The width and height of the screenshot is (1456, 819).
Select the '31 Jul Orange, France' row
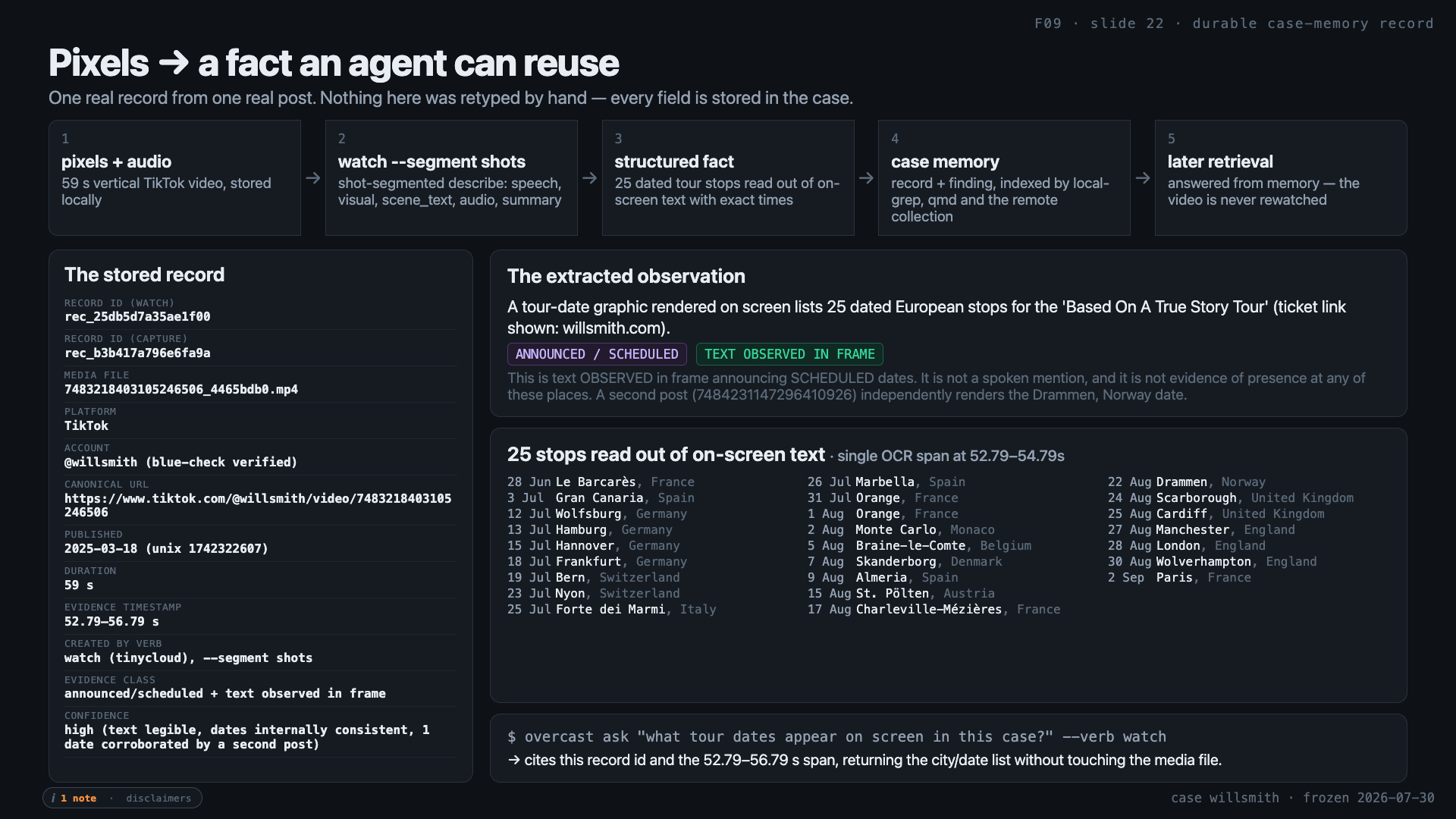883,498
